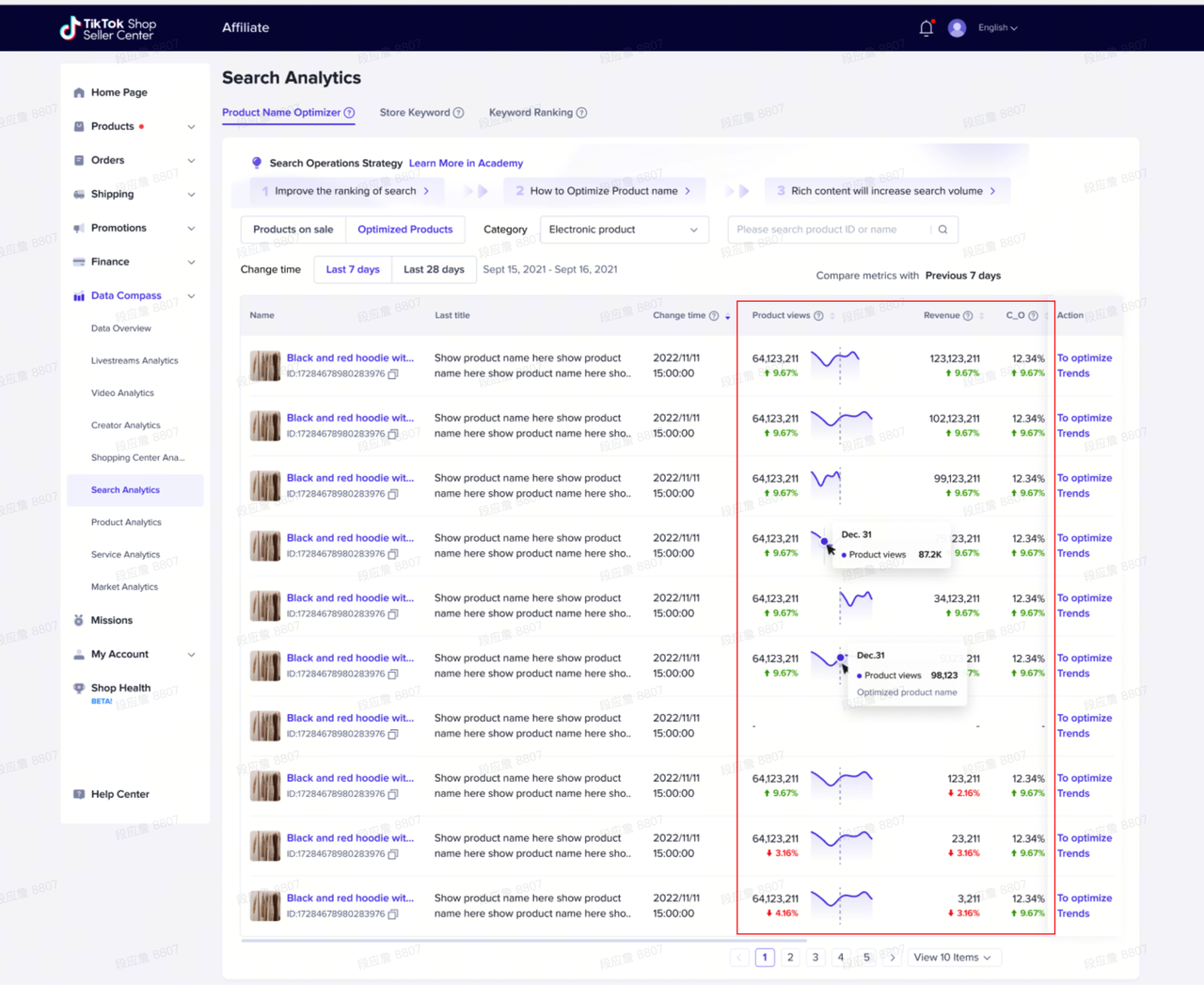The width and height of the screenshot is (1204, 985).
Task: Click Learn More in Academy link
Action: click(466, 164)
